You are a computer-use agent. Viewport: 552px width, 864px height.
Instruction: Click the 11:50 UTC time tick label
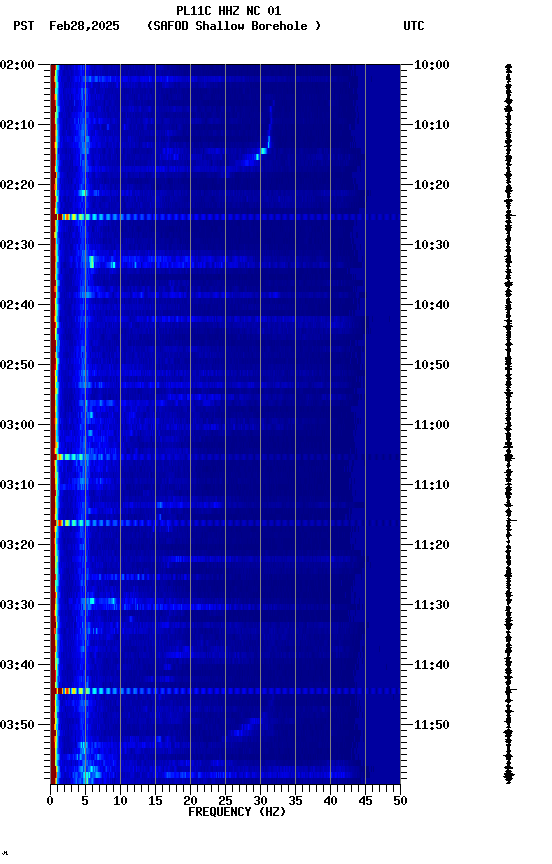[x=432, y=725]
